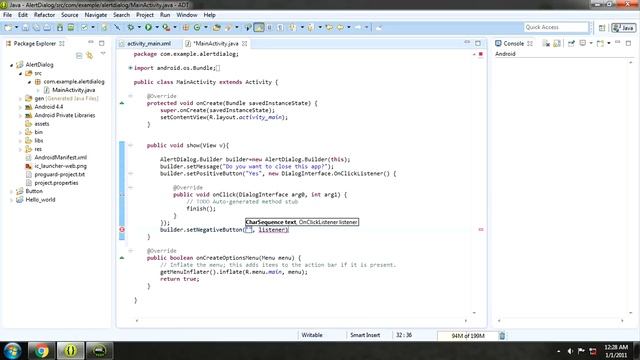This screenshot has width=640, height=360.
Task: Open the Debug dropdown arrow
Action: pyautogui.click(x=139, y=27)
